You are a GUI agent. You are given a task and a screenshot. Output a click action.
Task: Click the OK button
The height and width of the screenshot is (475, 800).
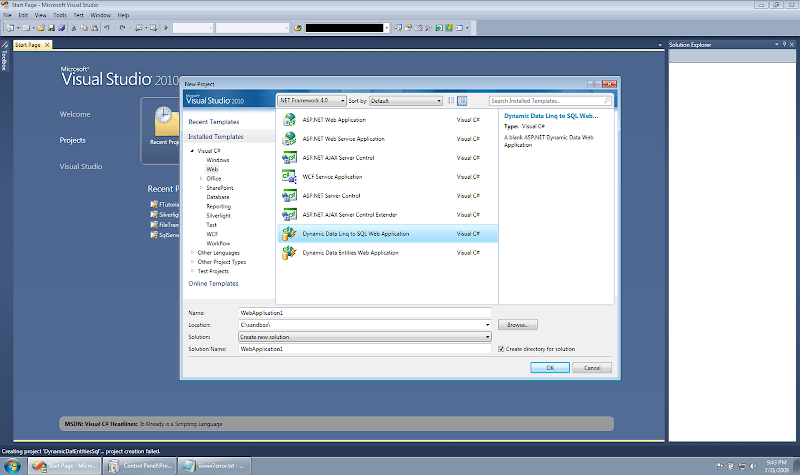pyautogui.click(x=550, y=367)
